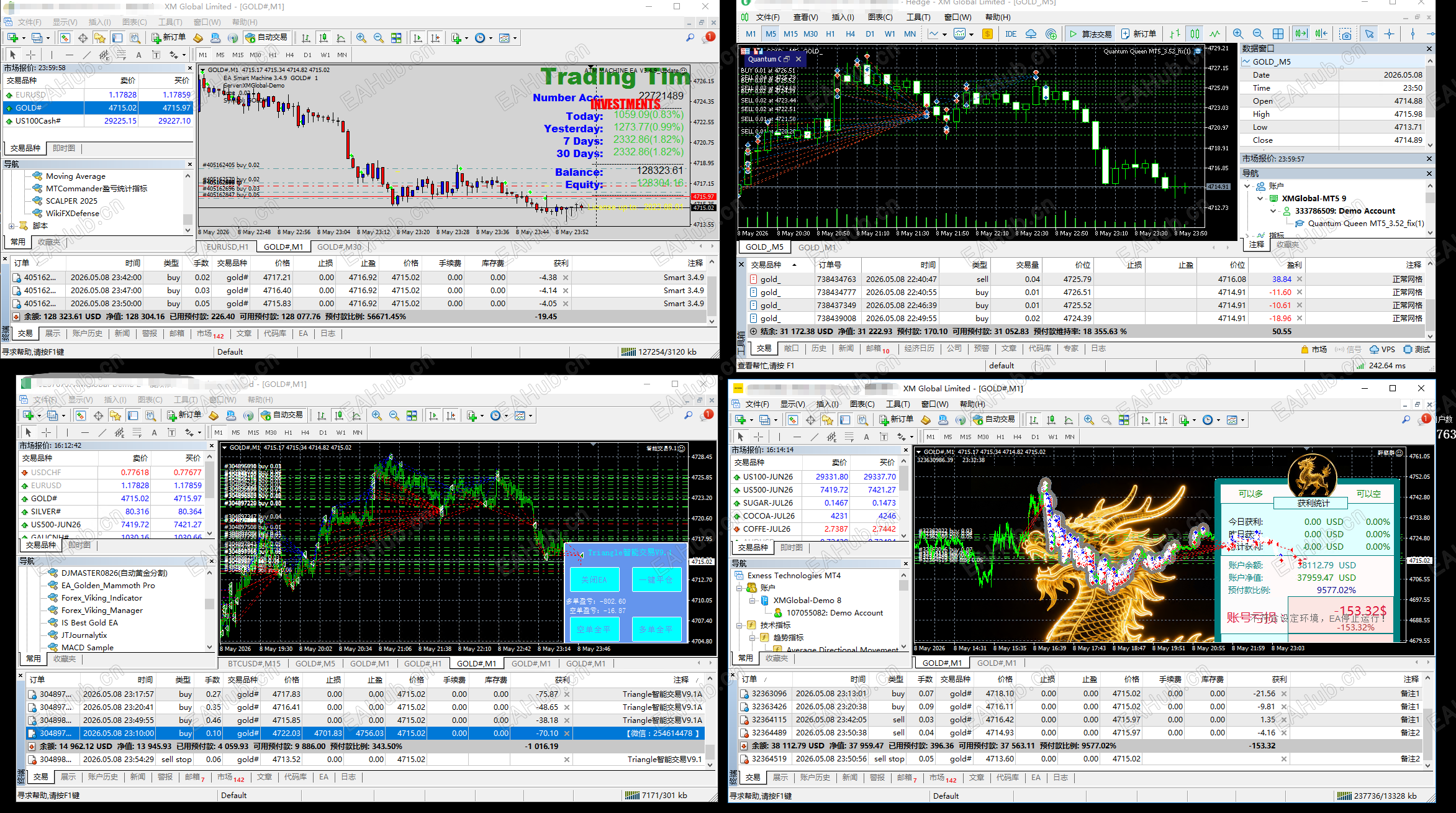Launch MetaEditor book icon in Smart Machine terminal
The width and height of the screenshot is (1456, 813).
pyautogui.click(x=198, y=39)
